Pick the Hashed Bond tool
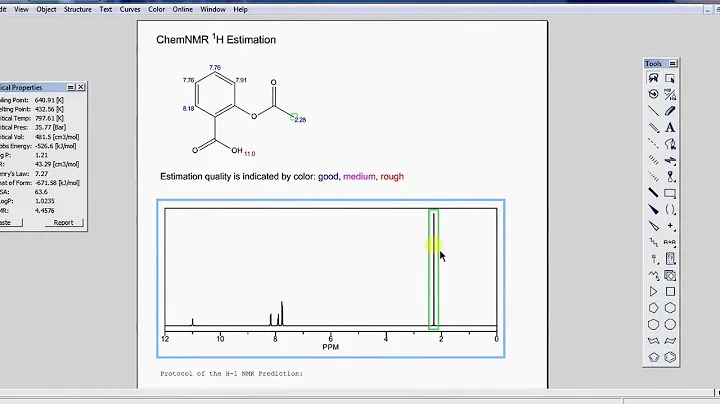 point(653,160)
